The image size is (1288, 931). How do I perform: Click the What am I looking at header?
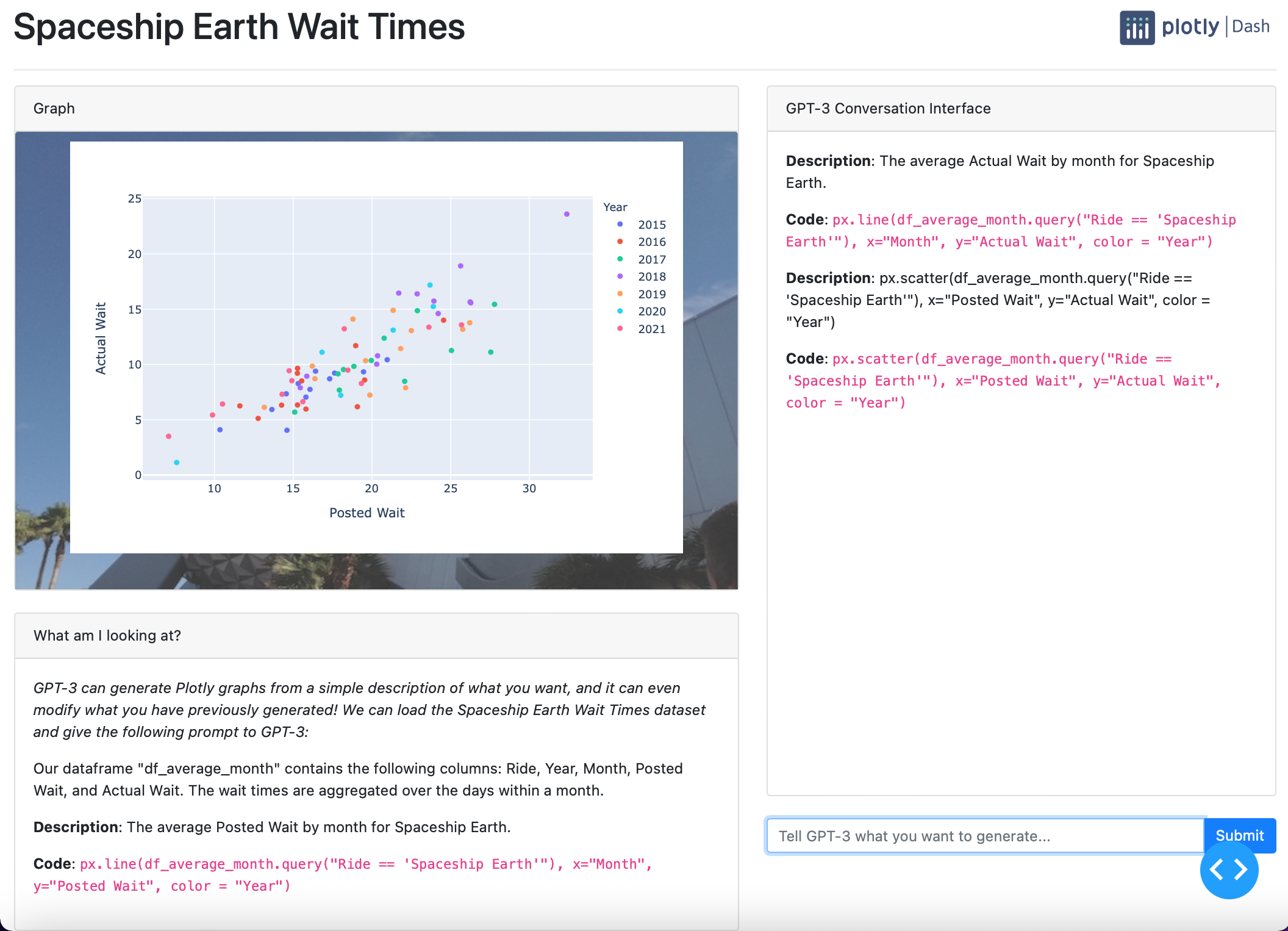point(107,636)
